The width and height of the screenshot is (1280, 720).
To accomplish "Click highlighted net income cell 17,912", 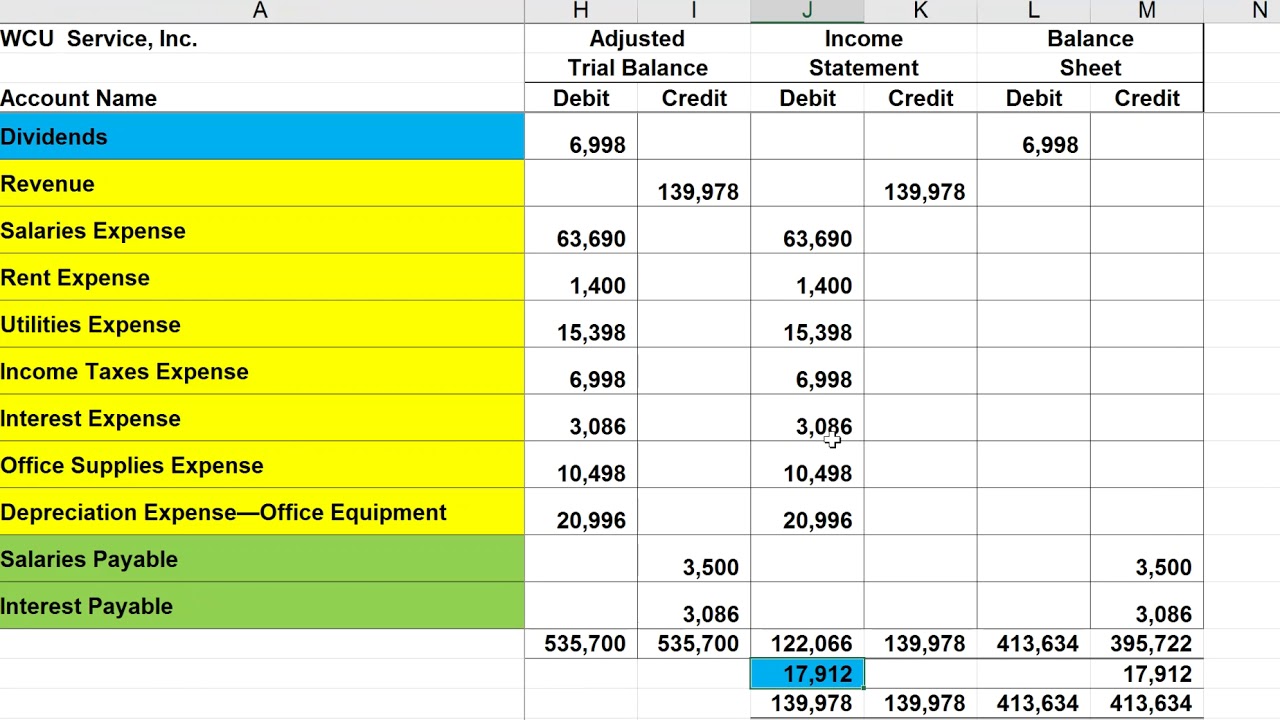I will click(807, 674).
